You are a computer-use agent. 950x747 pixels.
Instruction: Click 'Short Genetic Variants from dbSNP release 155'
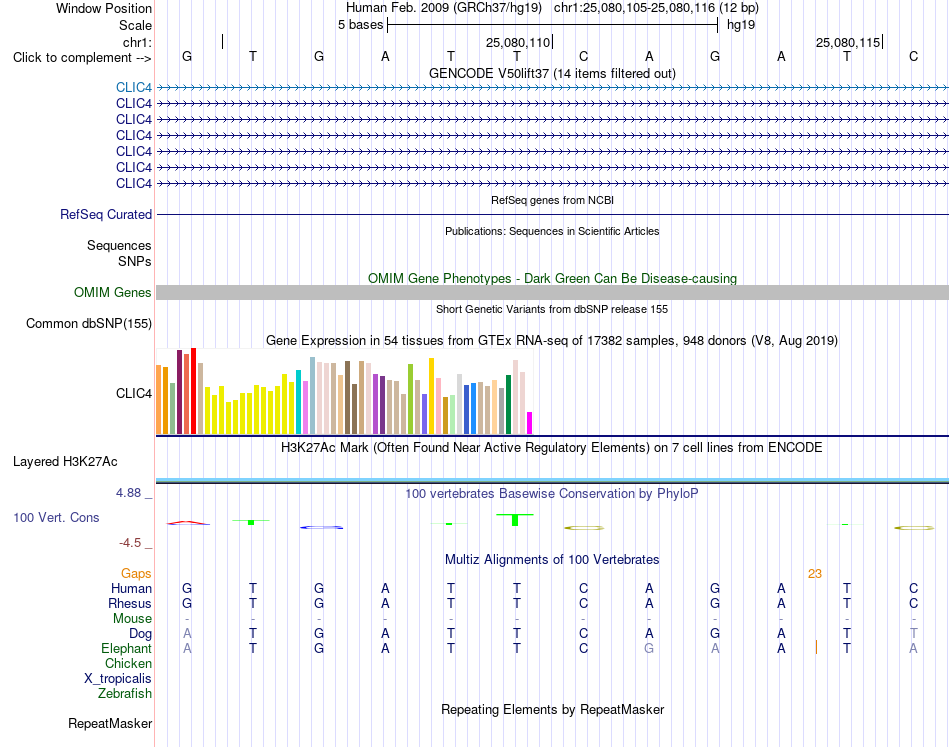coord(552,309)
